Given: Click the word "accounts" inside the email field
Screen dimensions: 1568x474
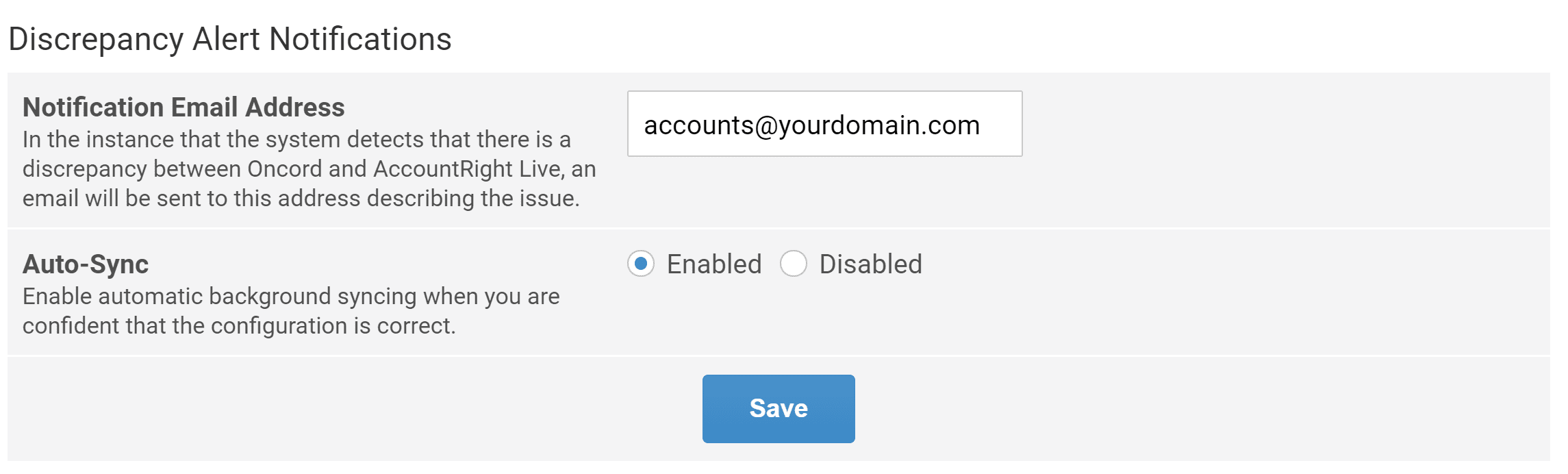Looking at the screenshot, I should 698,125.
